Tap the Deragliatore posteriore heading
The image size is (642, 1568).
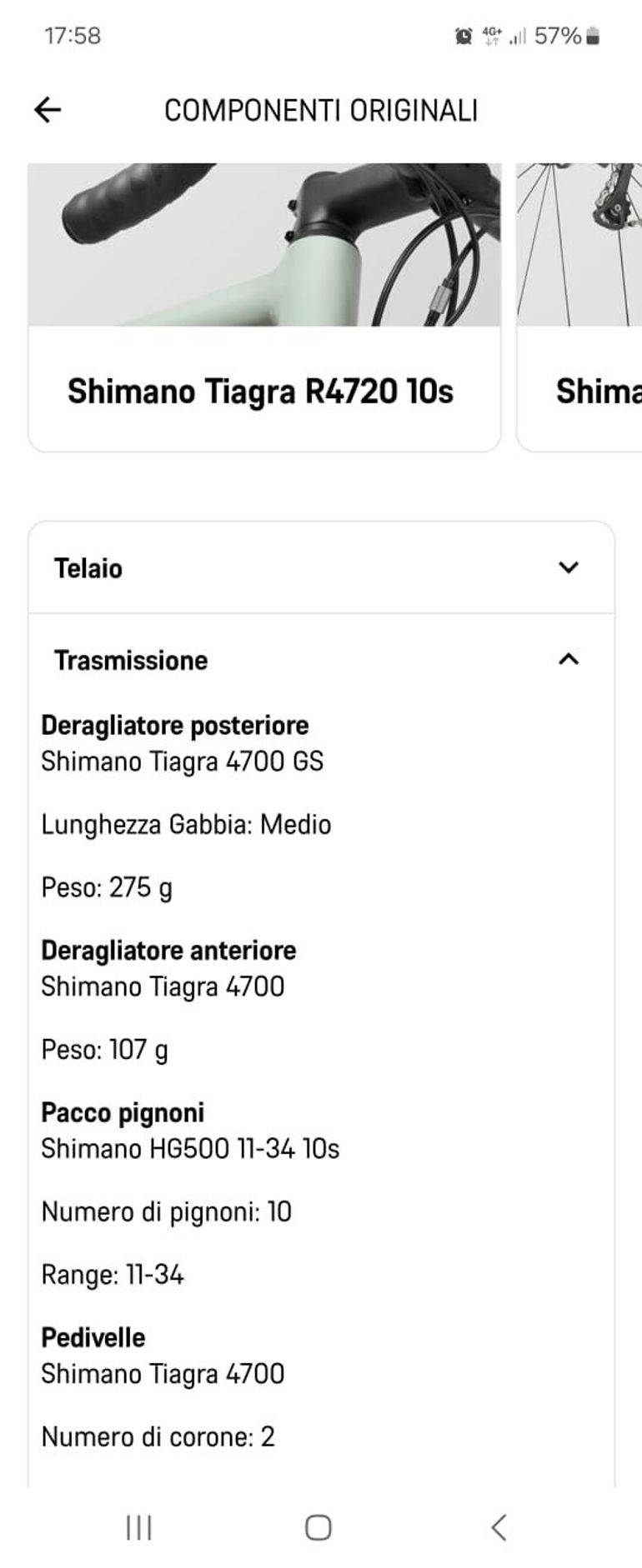(x=175, y=725)
